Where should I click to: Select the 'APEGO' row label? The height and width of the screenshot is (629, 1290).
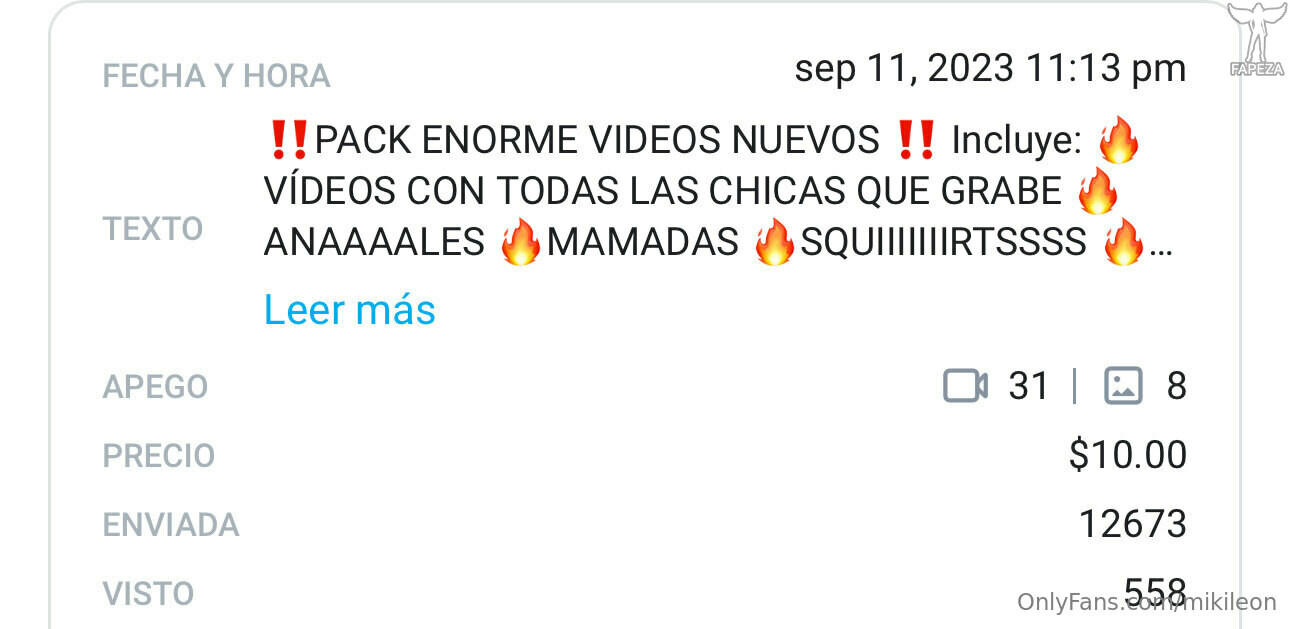pyautogui.click(x=155, y=386)
